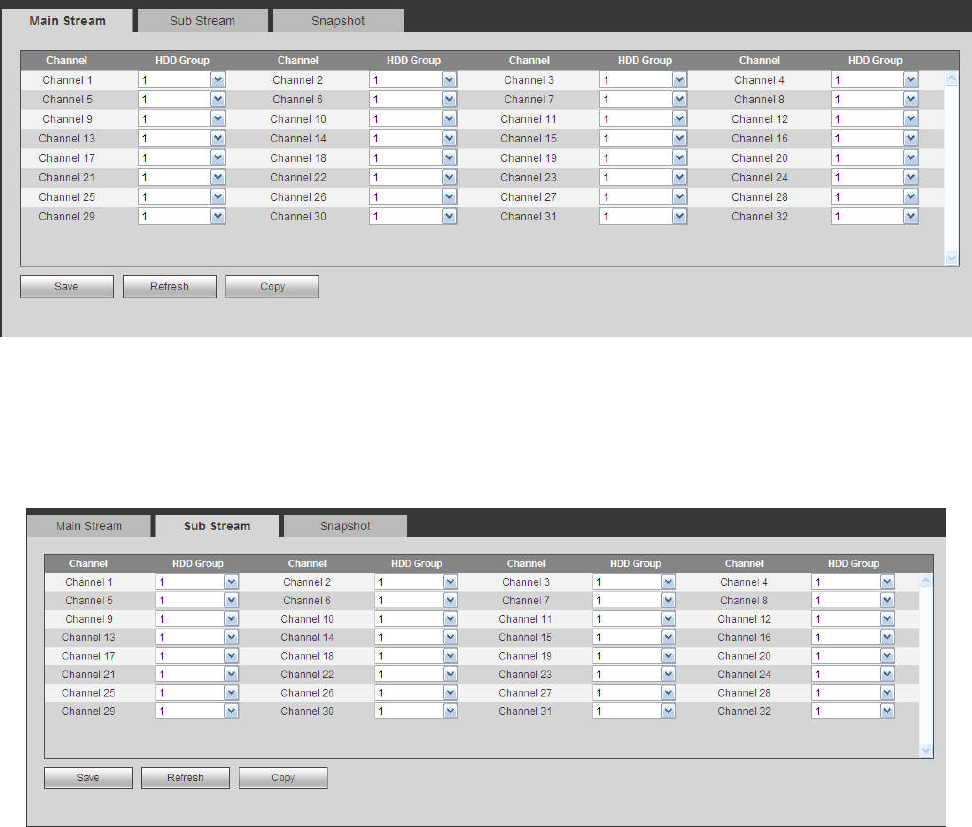The width and height of the screenshot is (972, 827).
Task: Choose HDD Group for Channel 21 in Main Stream
Action: pyautogui.click(x=182, y=177)
